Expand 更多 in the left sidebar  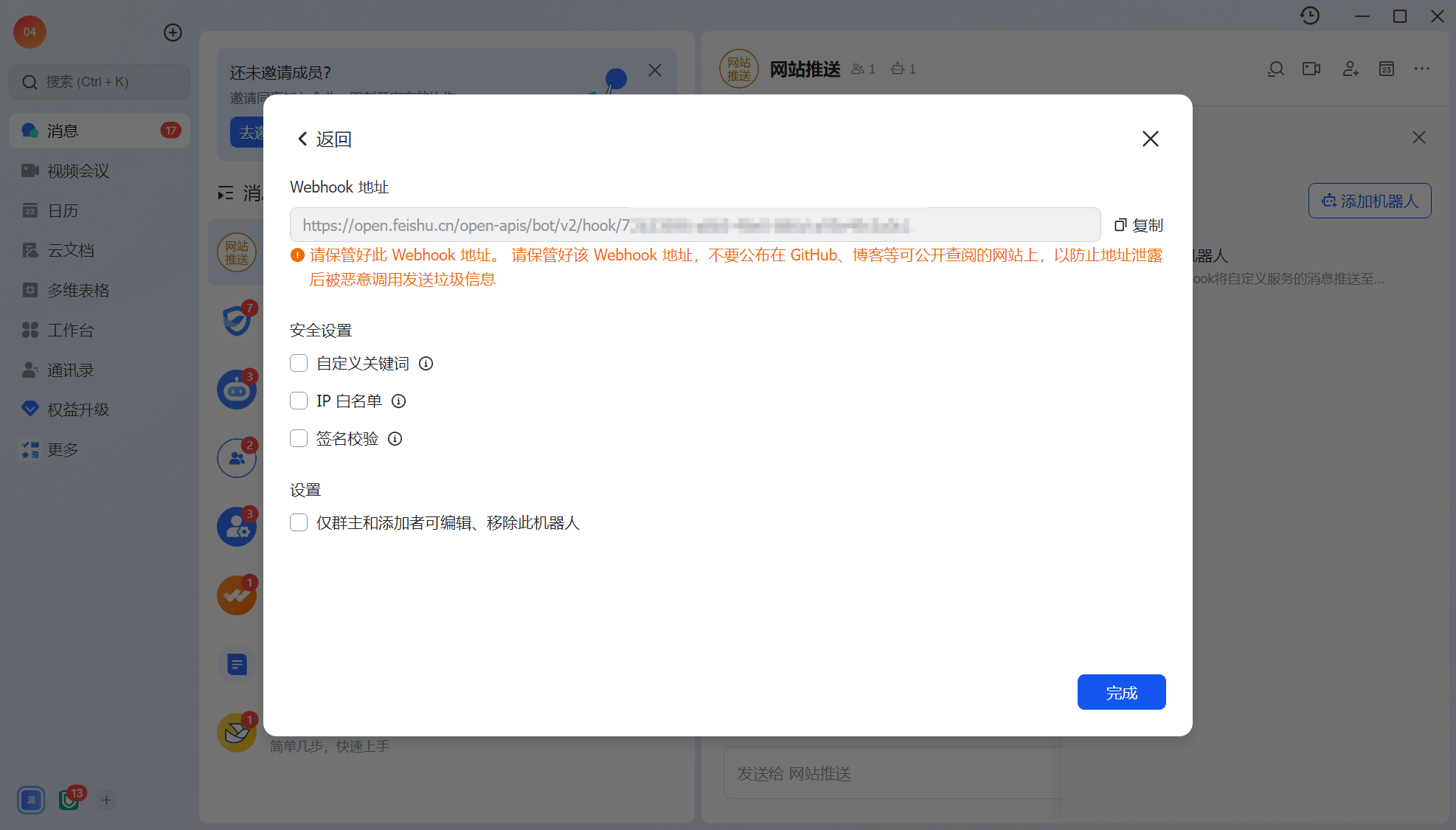click(x=61, y=449)
